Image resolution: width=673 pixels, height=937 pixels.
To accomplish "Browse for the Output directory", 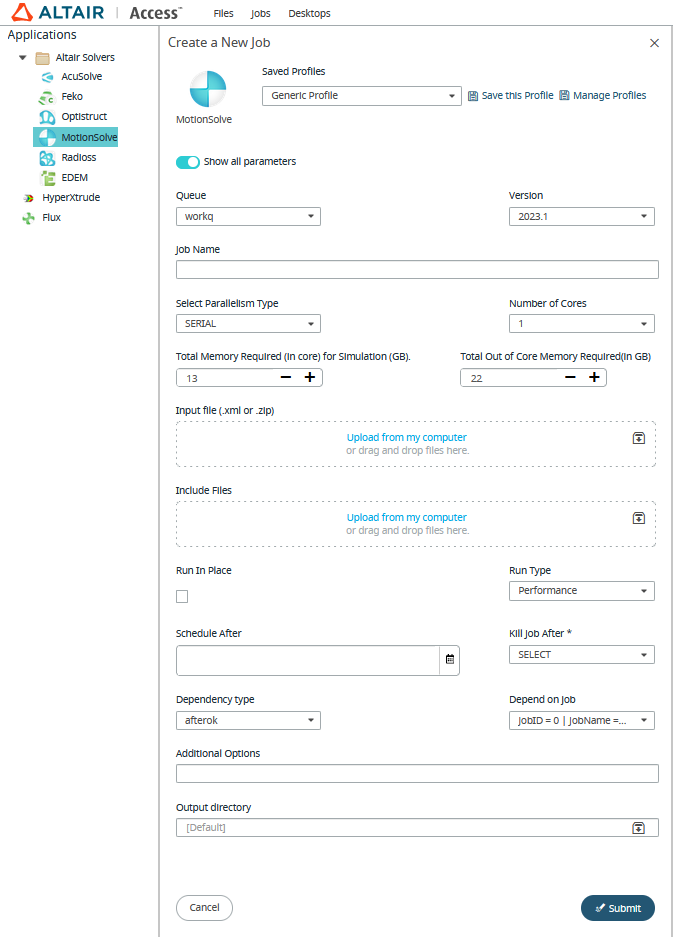I will 639,828.
